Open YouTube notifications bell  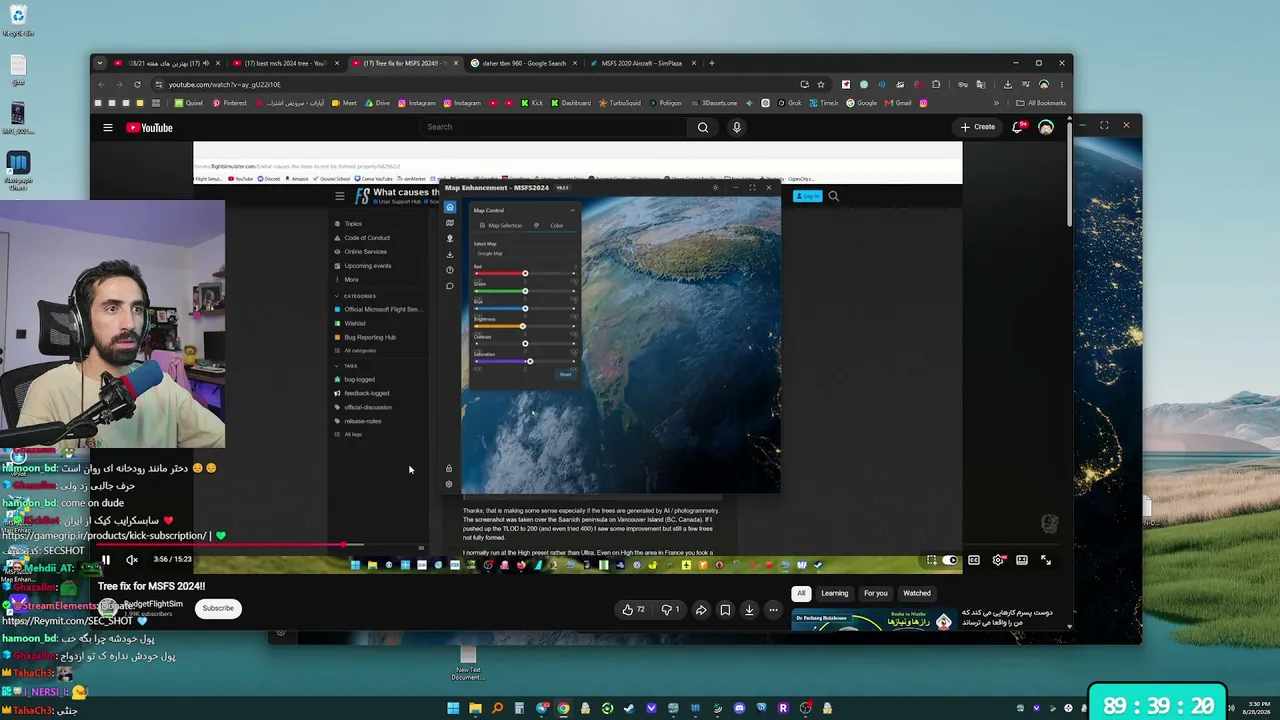point(1018,127)
